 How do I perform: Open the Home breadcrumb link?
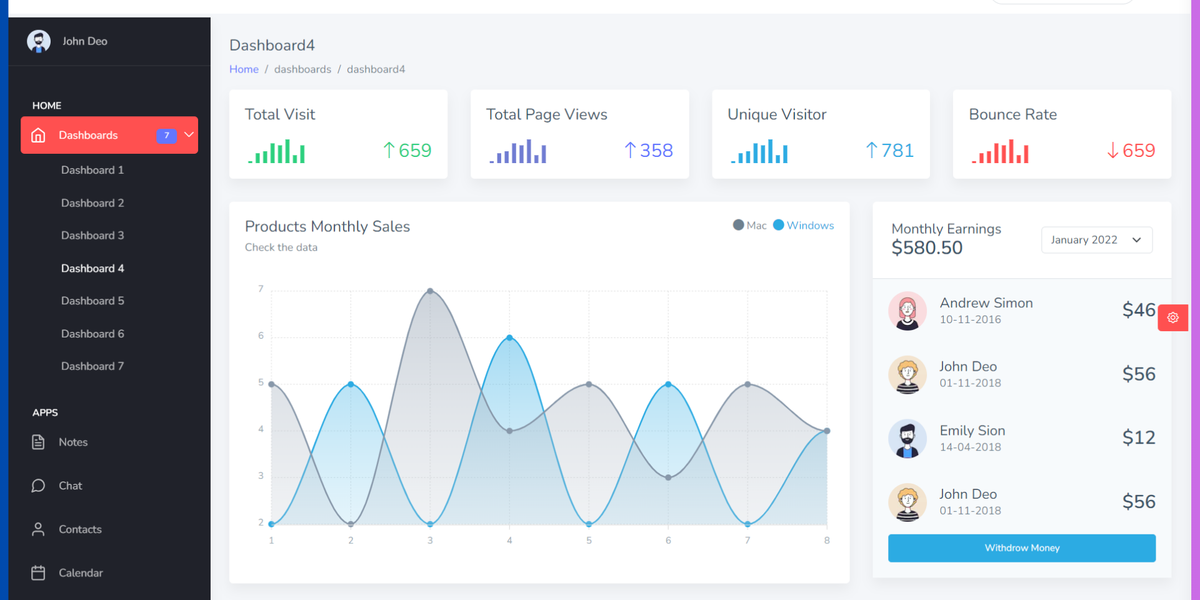tap(244, 69)
